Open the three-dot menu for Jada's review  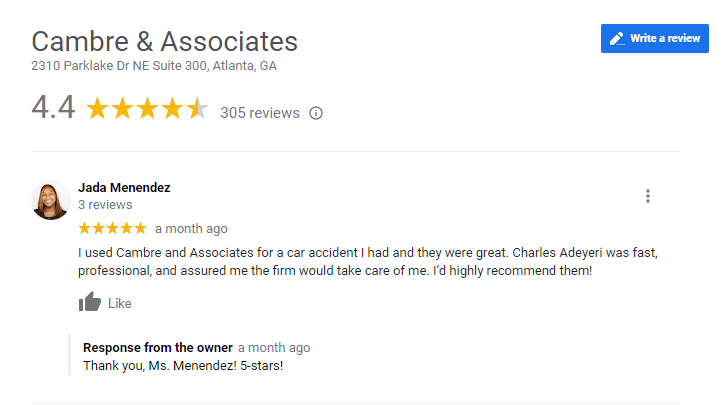tap(648, 196)
